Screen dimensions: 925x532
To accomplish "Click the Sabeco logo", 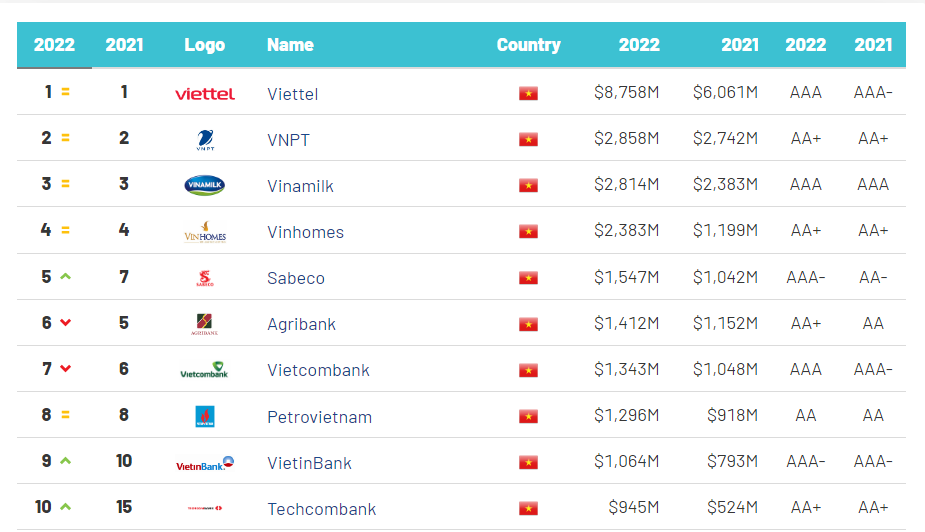I will 205,278.
